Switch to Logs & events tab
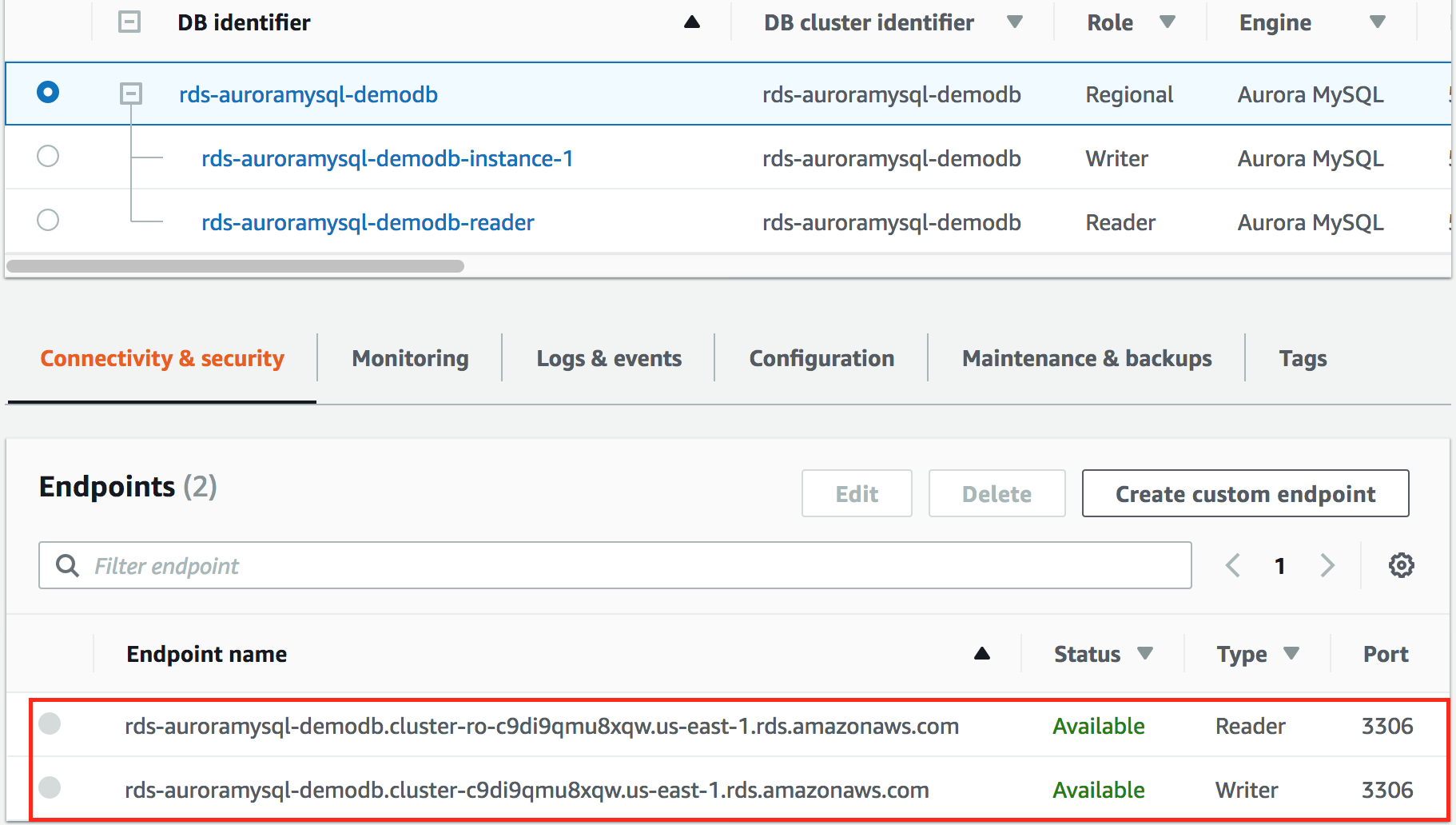The width and height of the screenshot is (1456, 825). [x=609, y=358]
